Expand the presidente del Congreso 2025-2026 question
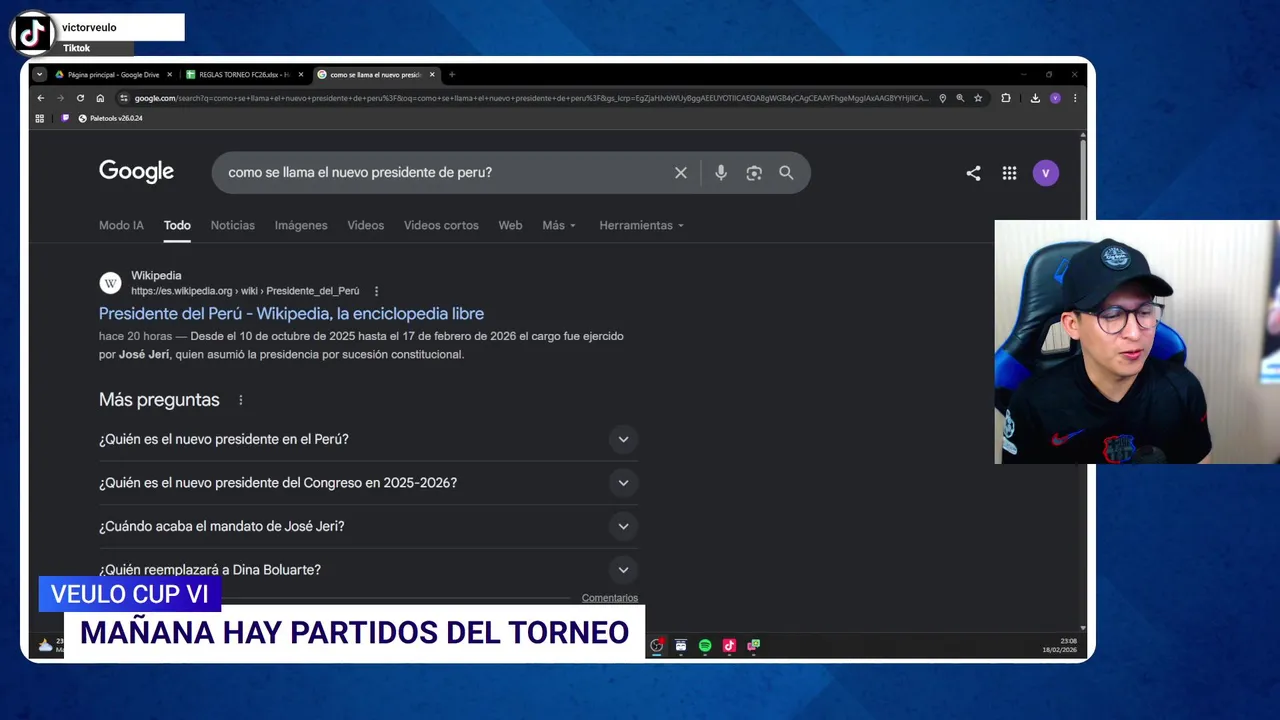This screenshot has height=720, width=1280. coord(368,483)
